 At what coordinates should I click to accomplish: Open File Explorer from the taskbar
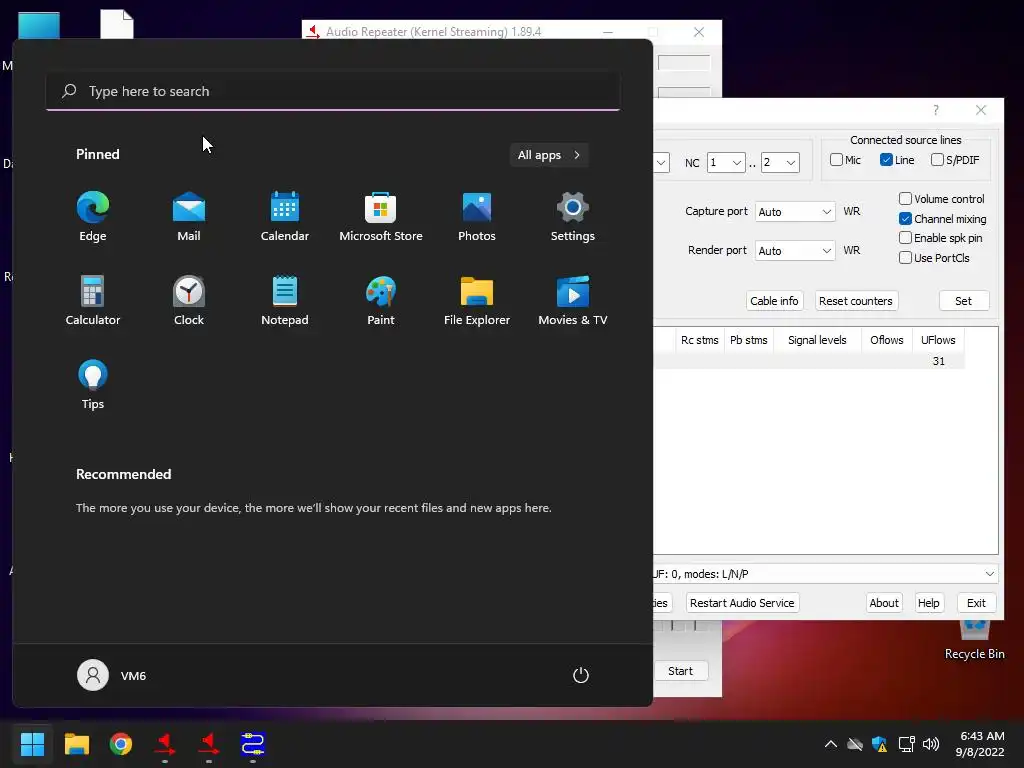point(76,744)
